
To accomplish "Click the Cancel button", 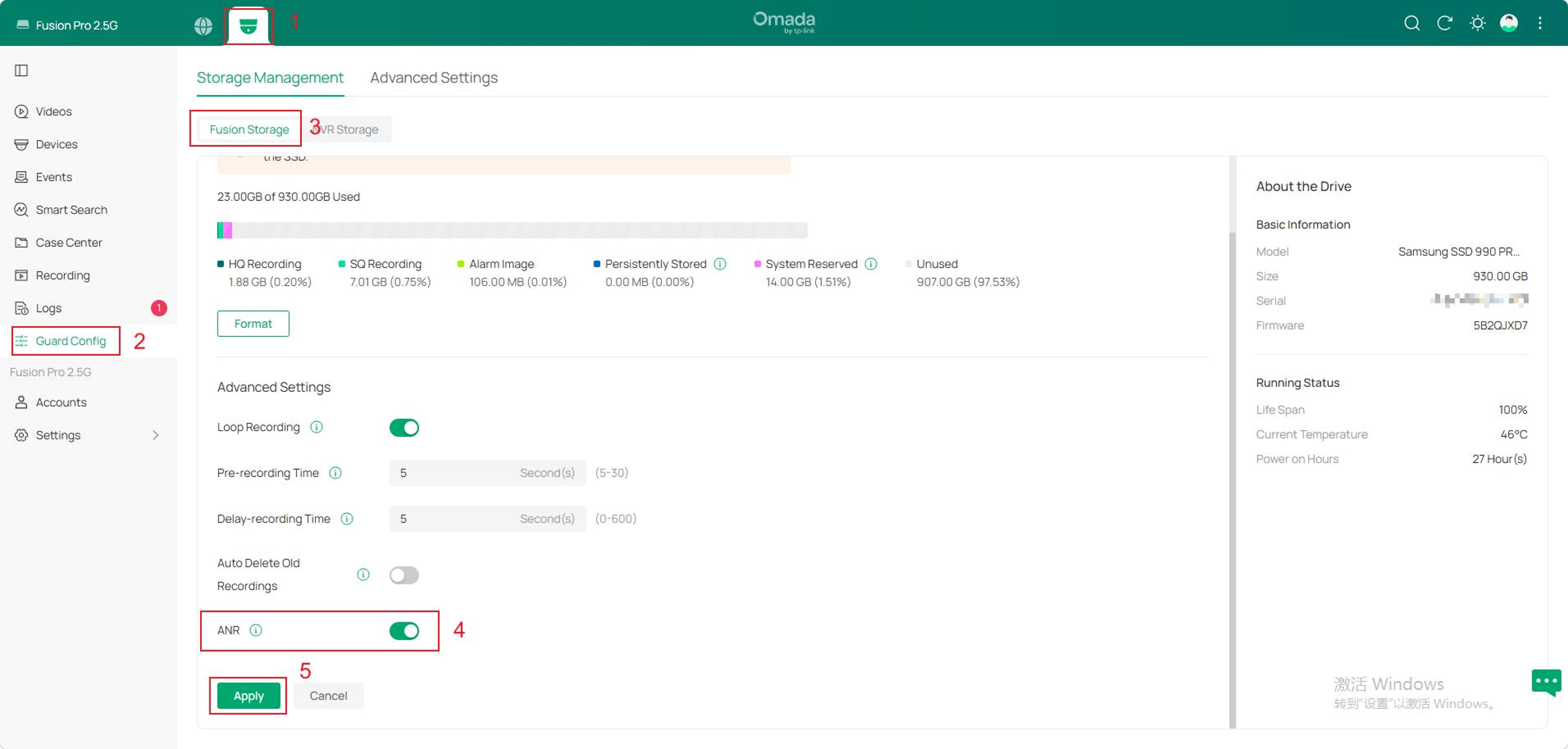I will tap(328, 695).
